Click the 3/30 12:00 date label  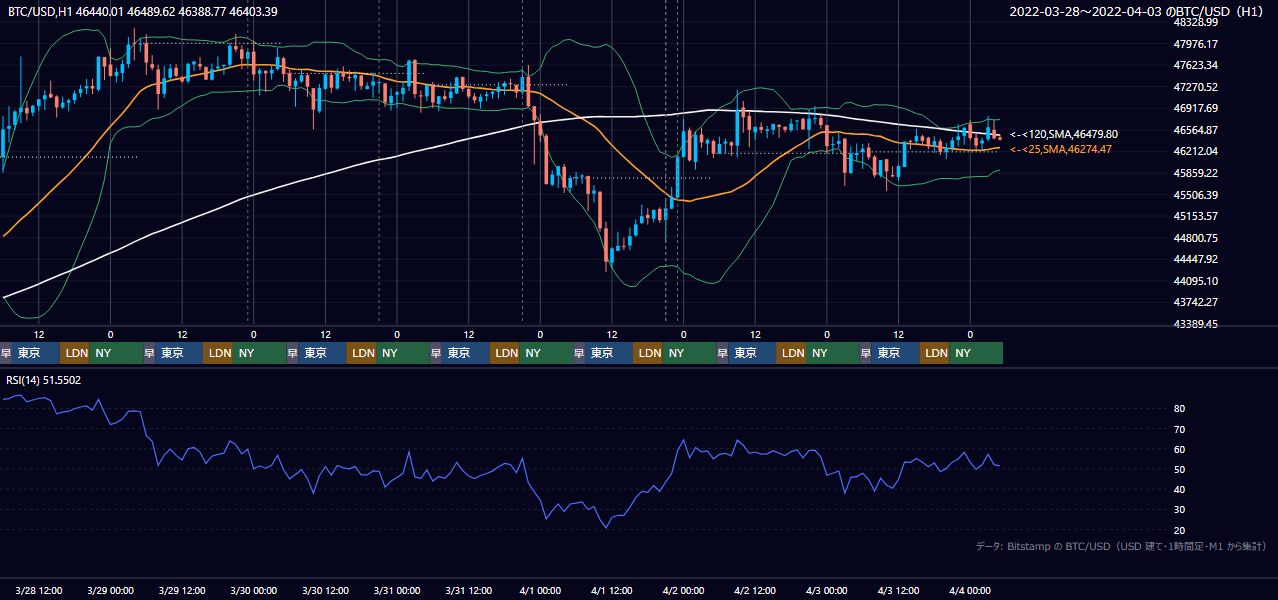click(x=326, y=590)
